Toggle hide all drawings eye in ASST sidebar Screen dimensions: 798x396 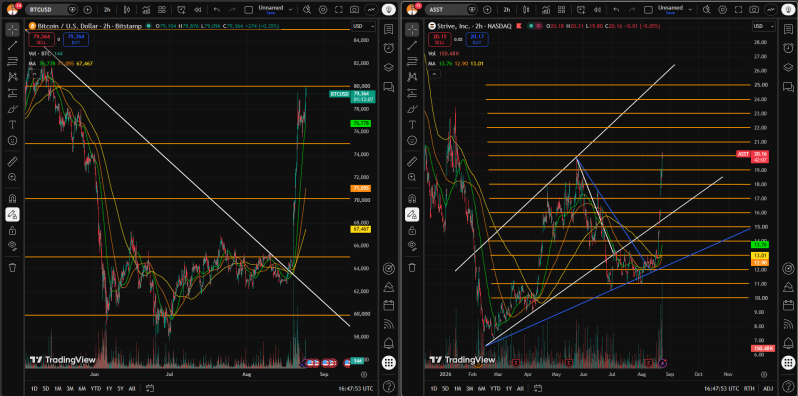pos(412,247)
